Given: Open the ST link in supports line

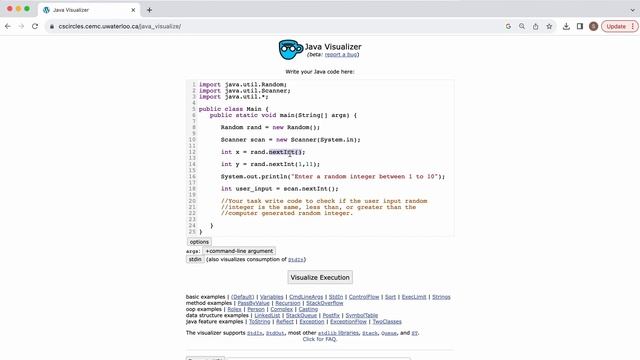Looking at the screenshot, I should (415, 333).
